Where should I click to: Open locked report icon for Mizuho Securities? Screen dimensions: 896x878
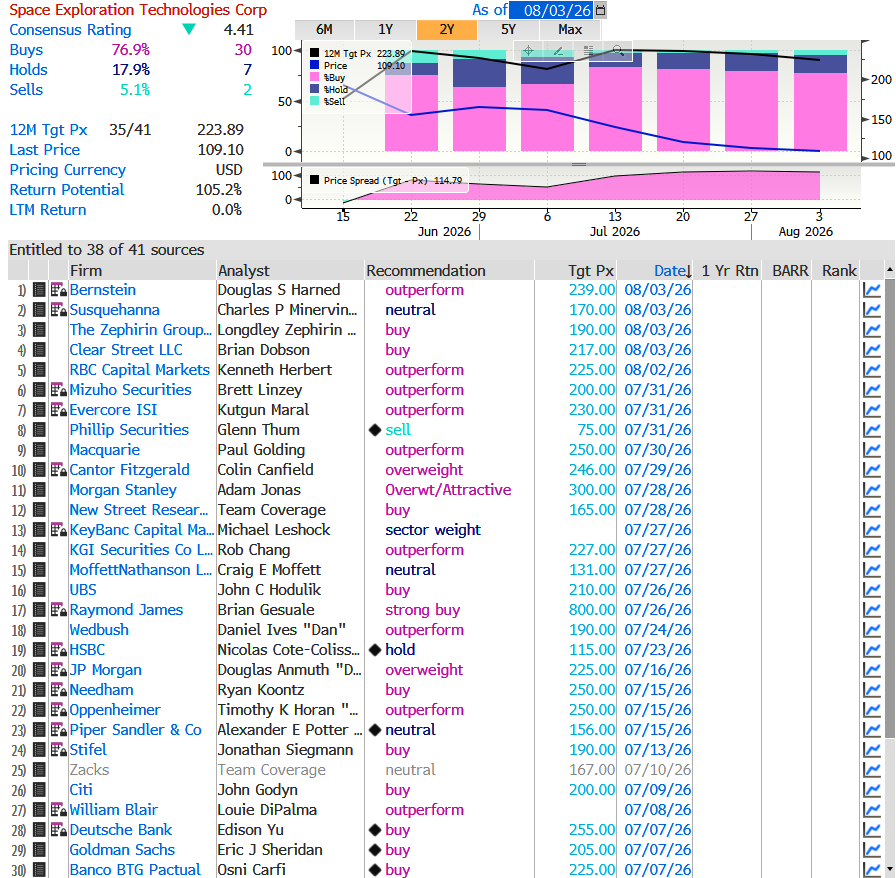pos(59,390)
